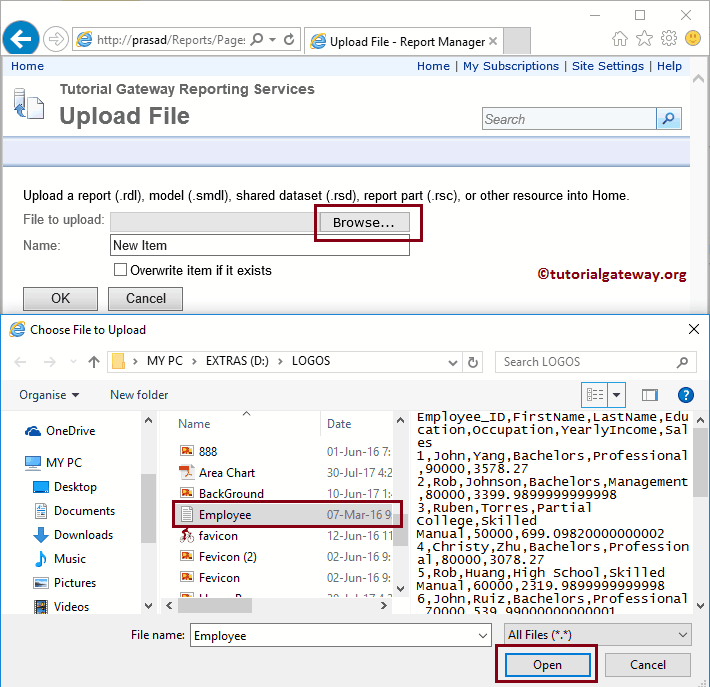Screen dimensions: 710x687
Task: Open the Desktop folder in sidebar
Action: click(x=65, y=487)
